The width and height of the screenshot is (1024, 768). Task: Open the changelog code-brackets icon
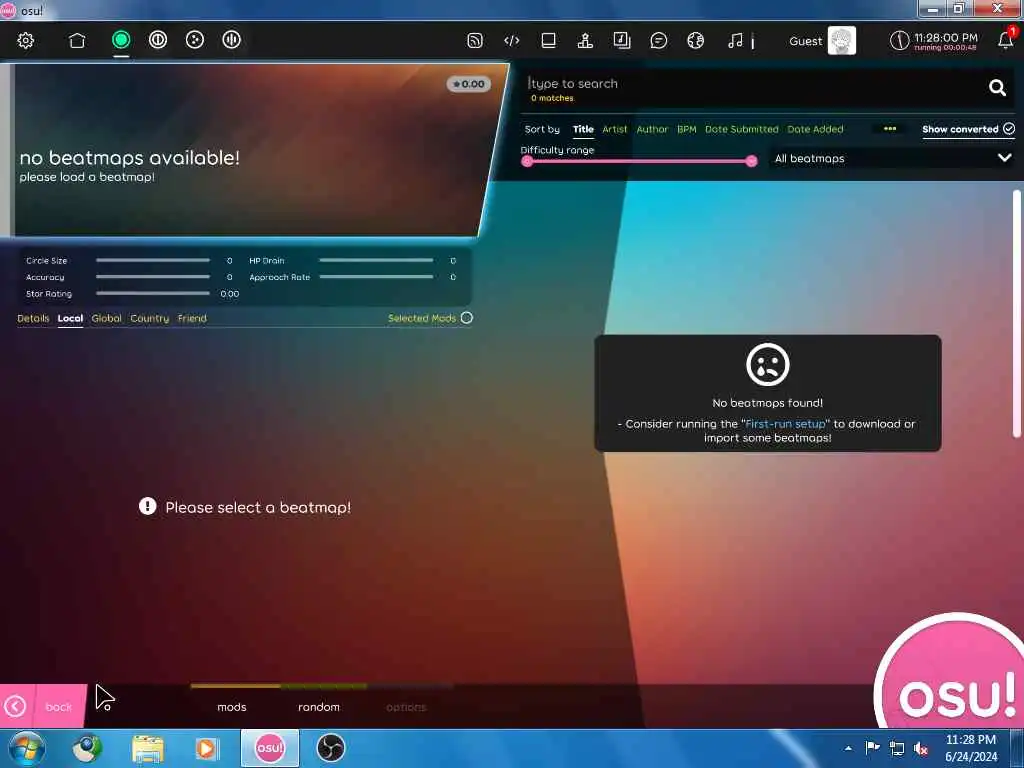coord(511,40)
